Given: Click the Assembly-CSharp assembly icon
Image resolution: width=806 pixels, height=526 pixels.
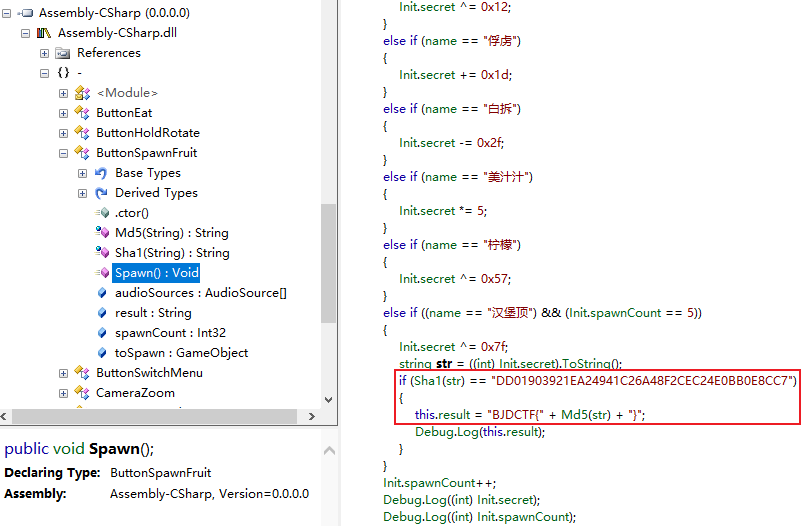Looking at the screenshot, I should [x=25, y=13].
